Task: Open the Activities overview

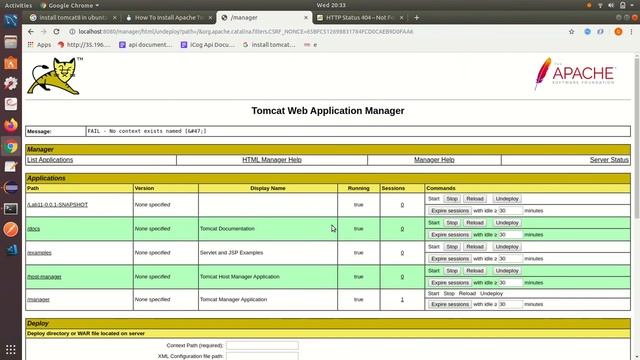Action: tap(18, 5)
